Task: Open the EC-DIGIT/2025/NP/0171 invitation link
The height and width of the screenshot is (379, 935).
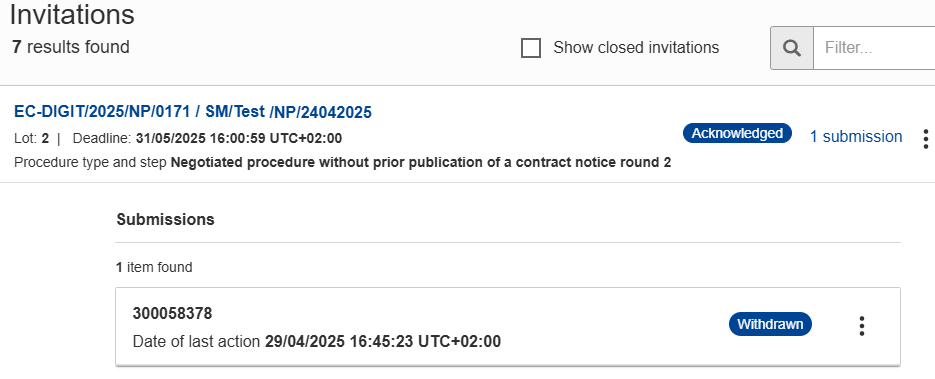Action: [x=193, y=112]
